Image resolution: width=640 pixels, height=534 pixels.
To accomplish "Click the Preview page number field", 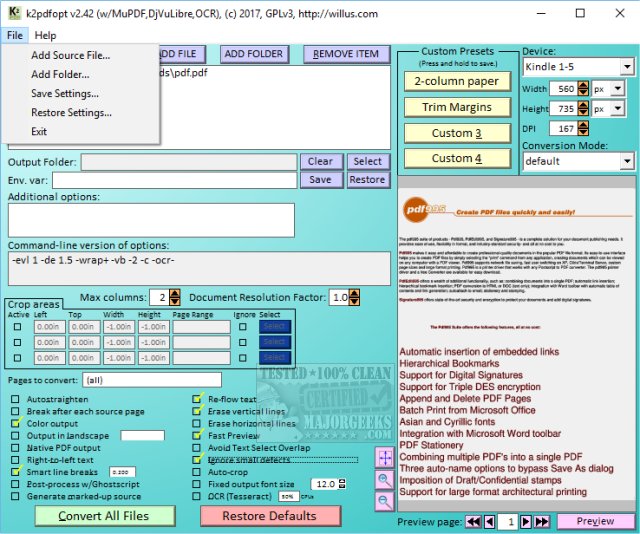I will click(508, 521).
